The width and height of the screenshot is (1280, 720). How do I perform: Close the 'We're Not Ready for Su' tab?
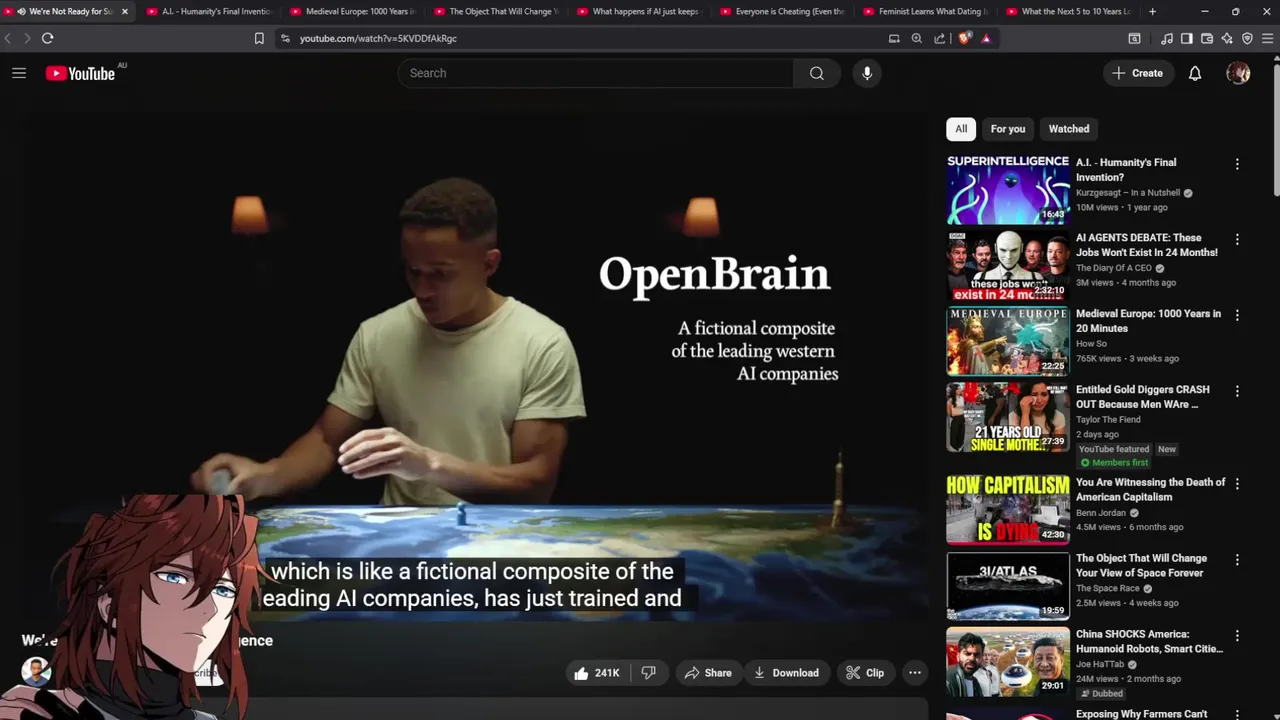tap(124, 11)
